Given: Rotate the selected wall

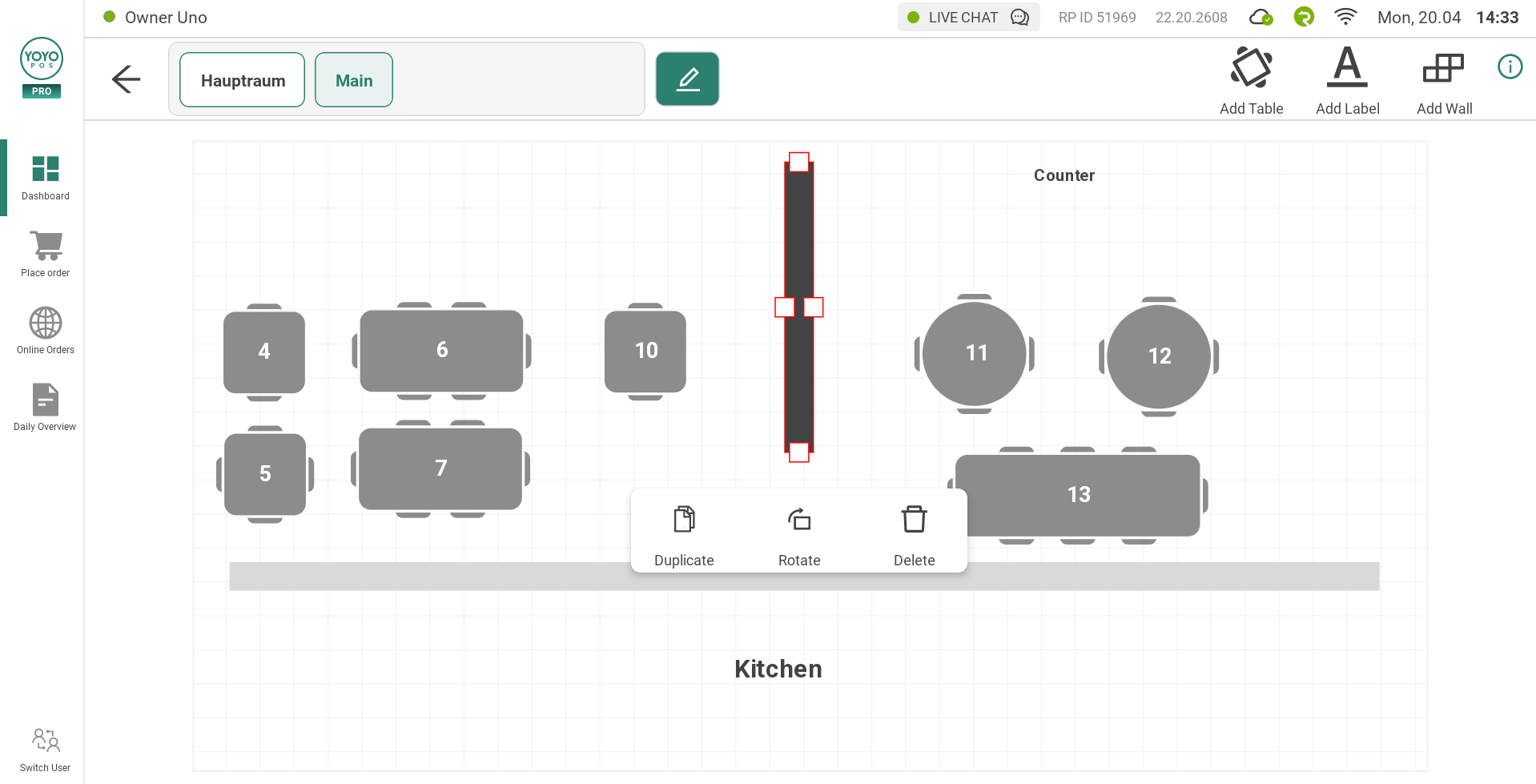Looking at the screenshot, I should coord(799,534).
